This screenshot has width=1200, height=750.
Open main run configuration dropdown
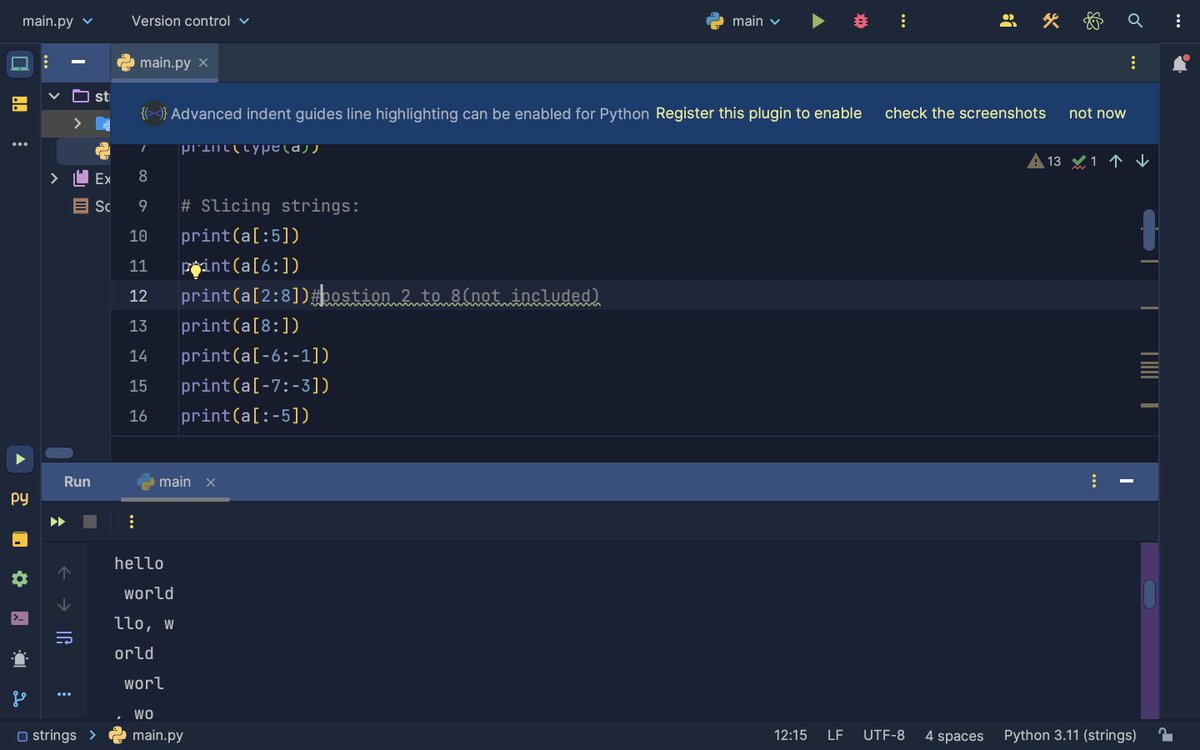click(x=744, y=21)
